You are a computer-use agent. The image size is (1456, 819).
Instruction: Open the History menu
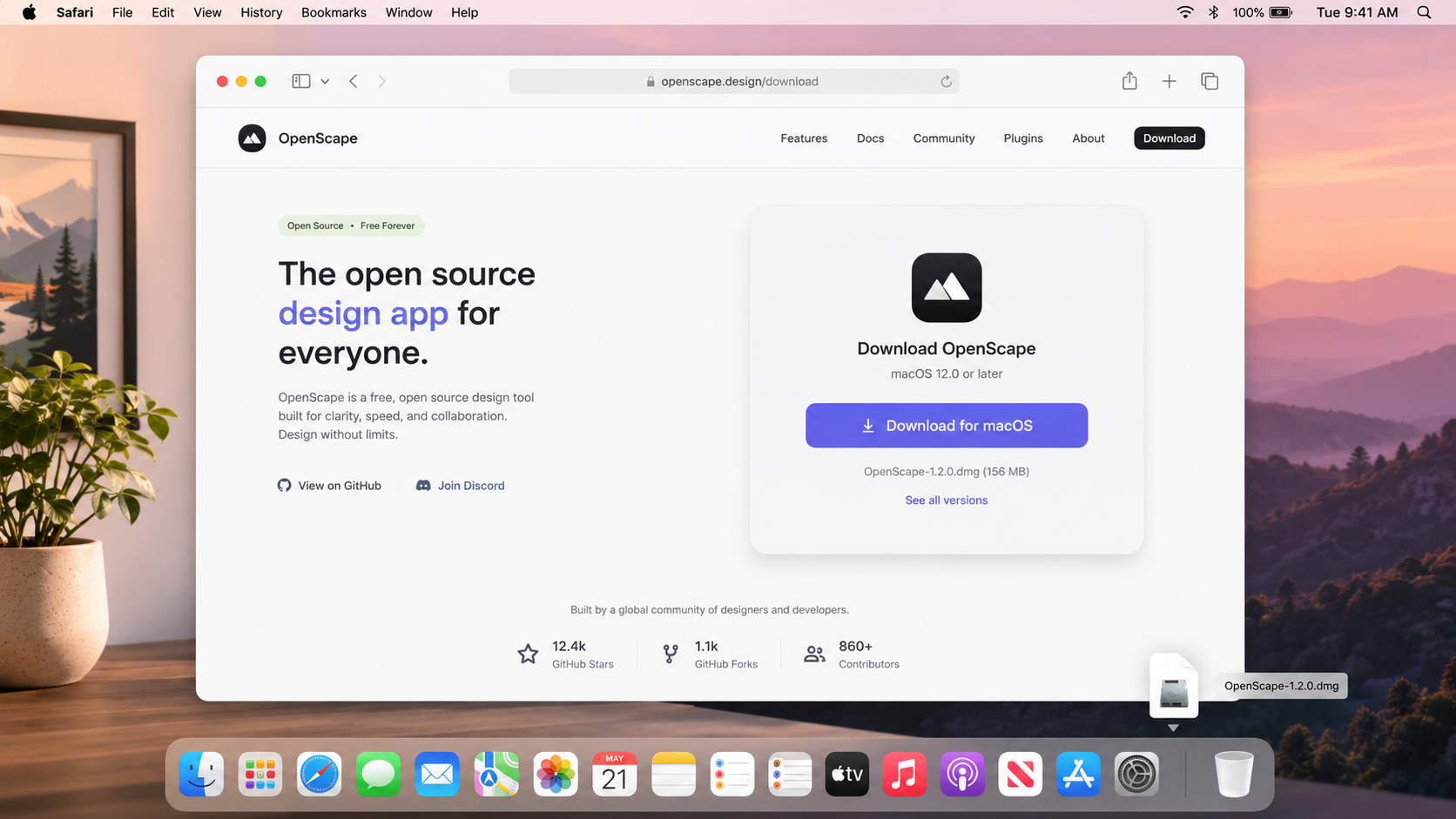261,12
